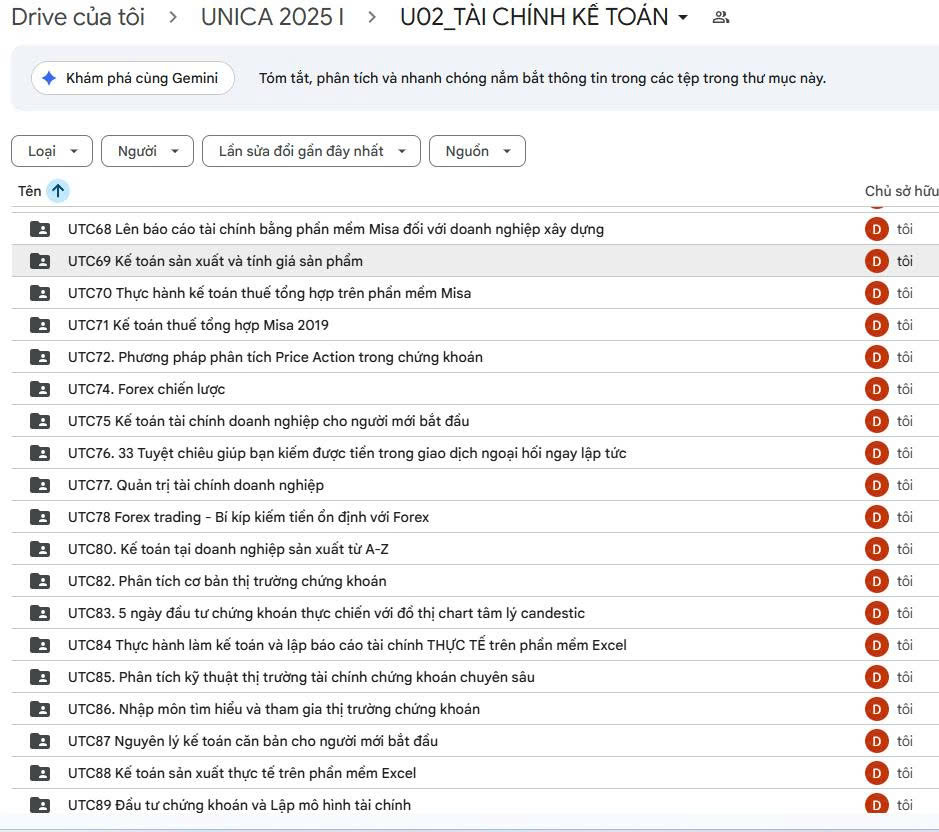Image resolution: width=939 pixels, height=832 pixels.
Task: Click the Chủ sở hữu column header
Action: pos(901,191)
